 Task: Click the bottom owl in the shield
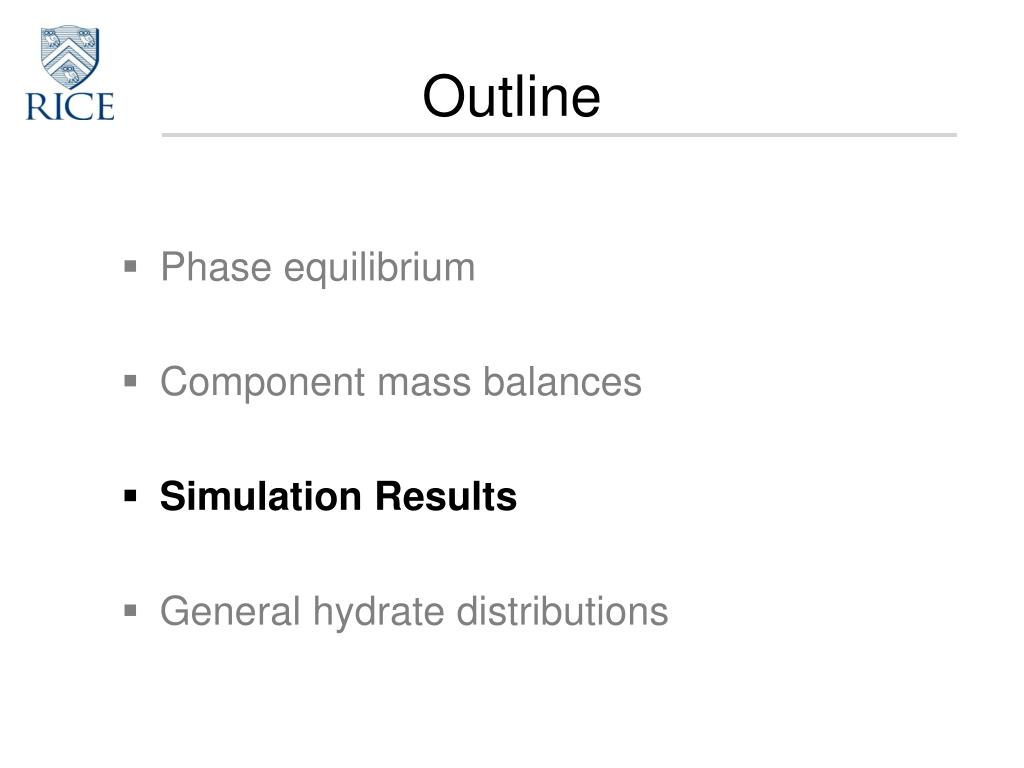coord(70,74)
